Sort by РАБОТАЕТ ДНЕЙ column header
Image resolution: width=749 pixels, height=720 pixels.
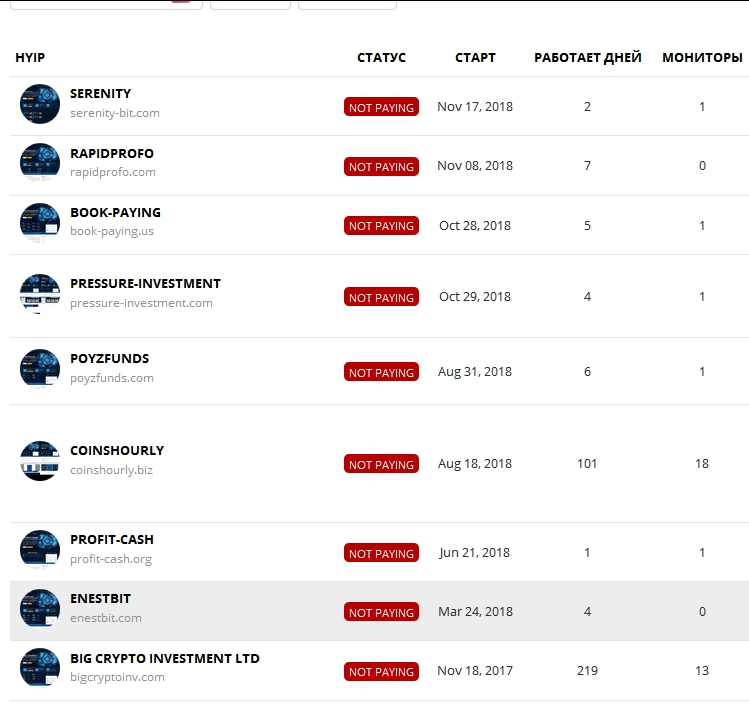[x=588, y=58]
